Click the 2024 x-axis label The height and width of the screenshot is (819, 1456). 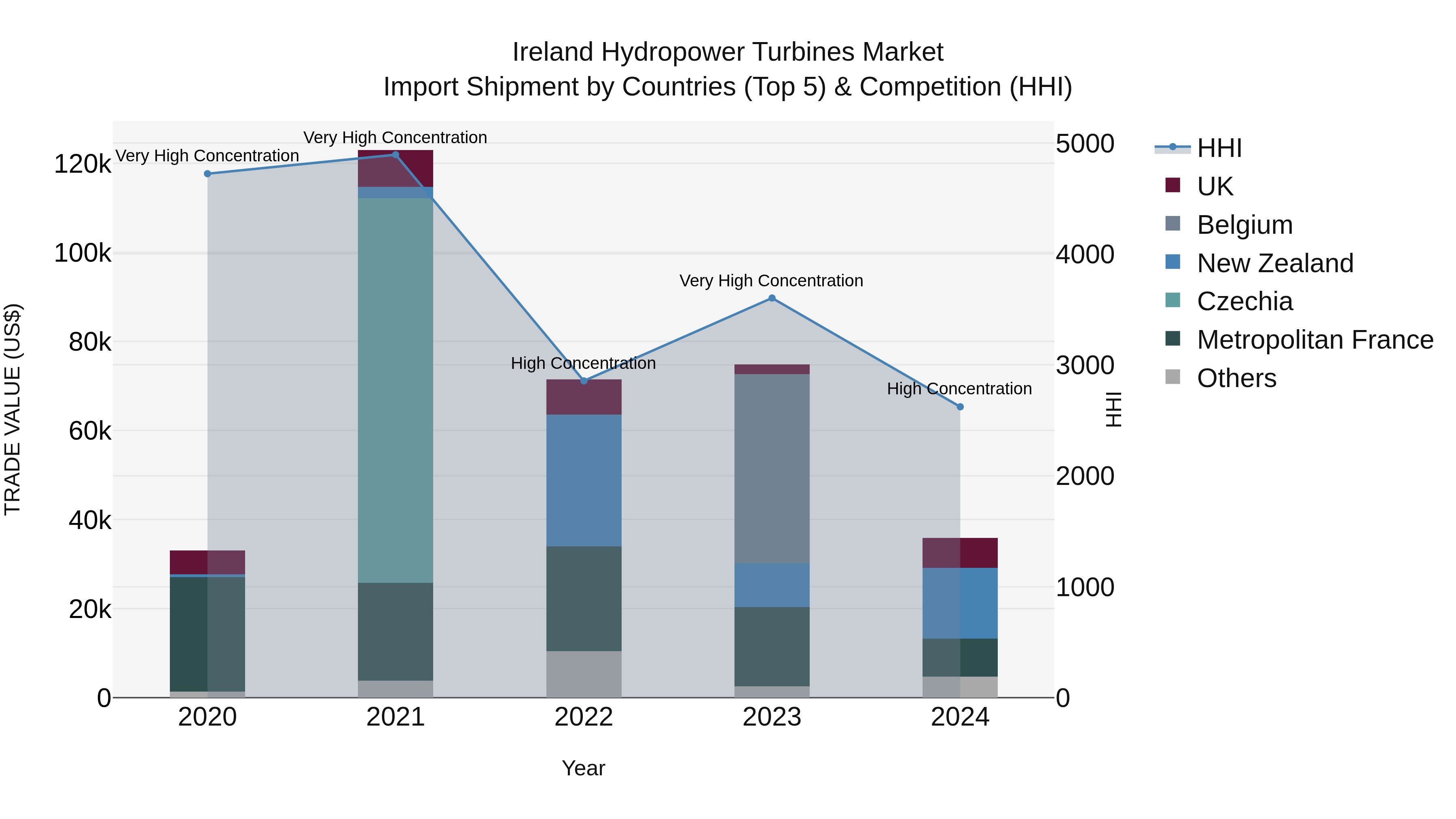coord(960,717)
